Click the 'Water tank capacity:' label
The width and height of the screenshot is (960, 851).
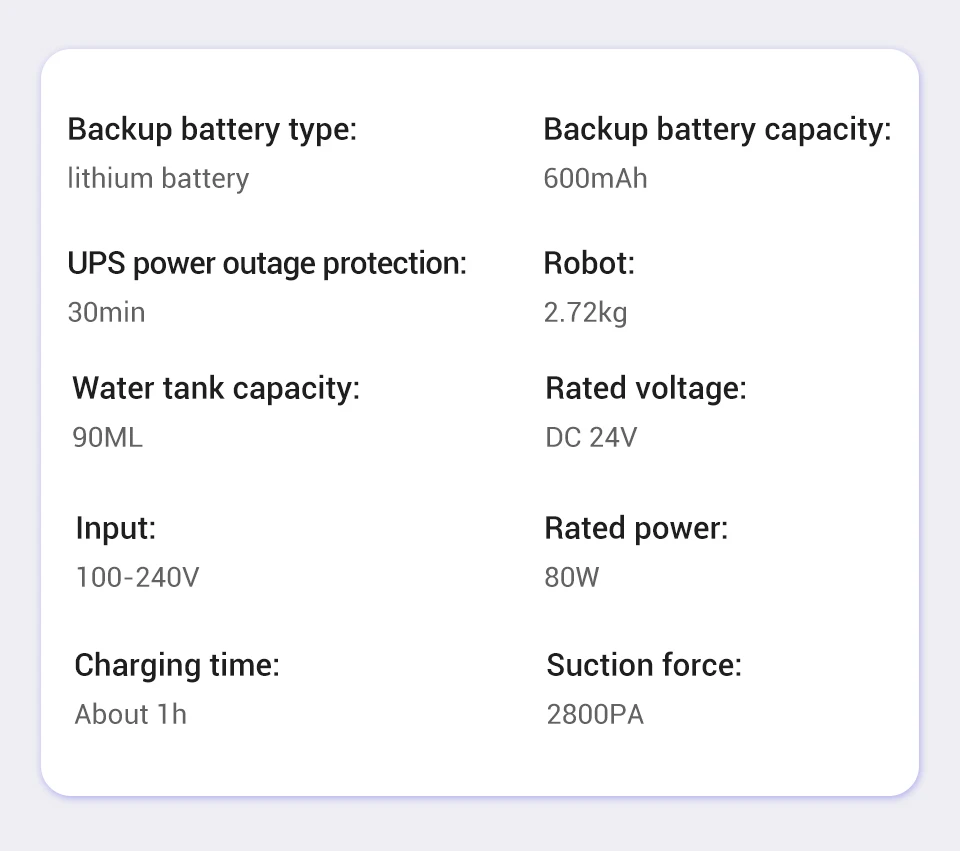coord(216,388)
